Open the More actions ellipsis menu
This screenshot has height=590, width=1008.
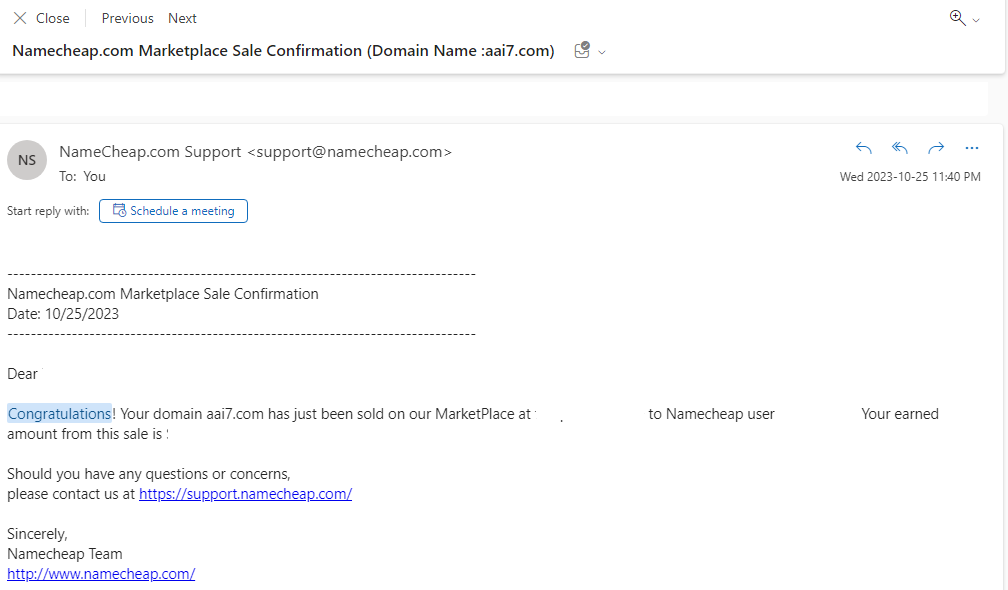tap(971, 148)
